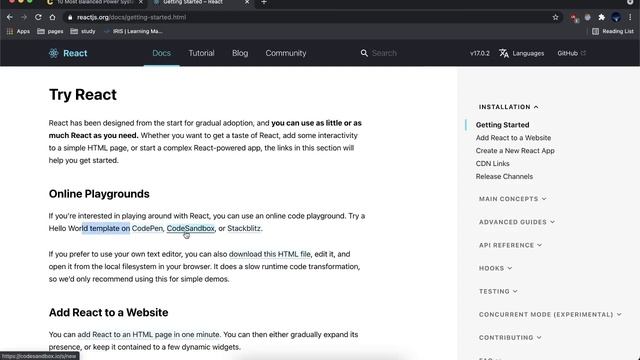
Task: Open the Apps grid shortcut
Action: tap(18, 31)
